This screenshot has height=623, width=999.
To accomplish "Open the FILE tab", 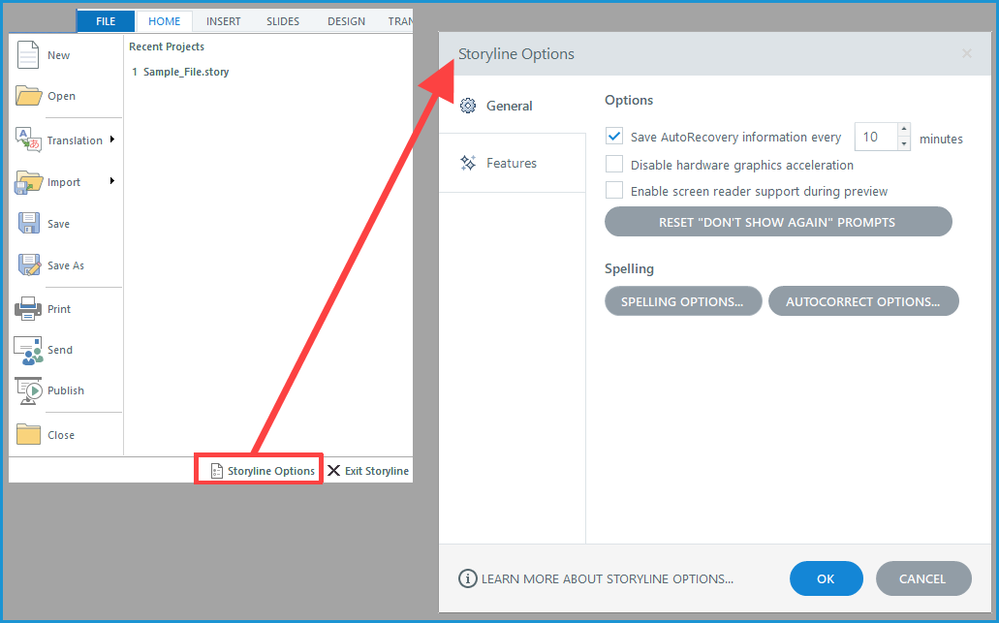I will click(x=106, y=21).
